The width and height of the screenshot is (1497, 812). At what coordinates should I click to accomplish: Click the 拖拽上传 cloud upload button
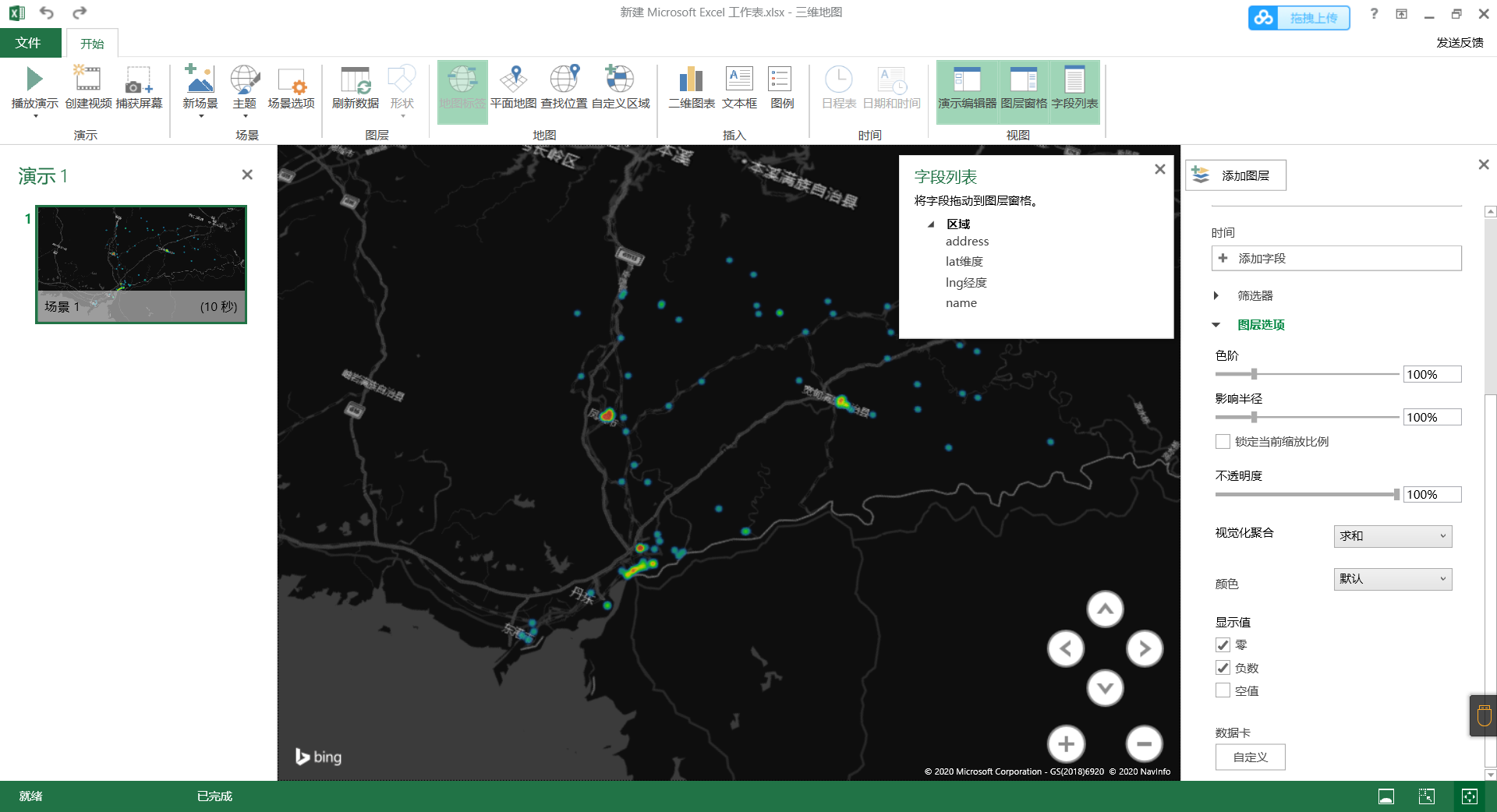tap(1299, 17)
